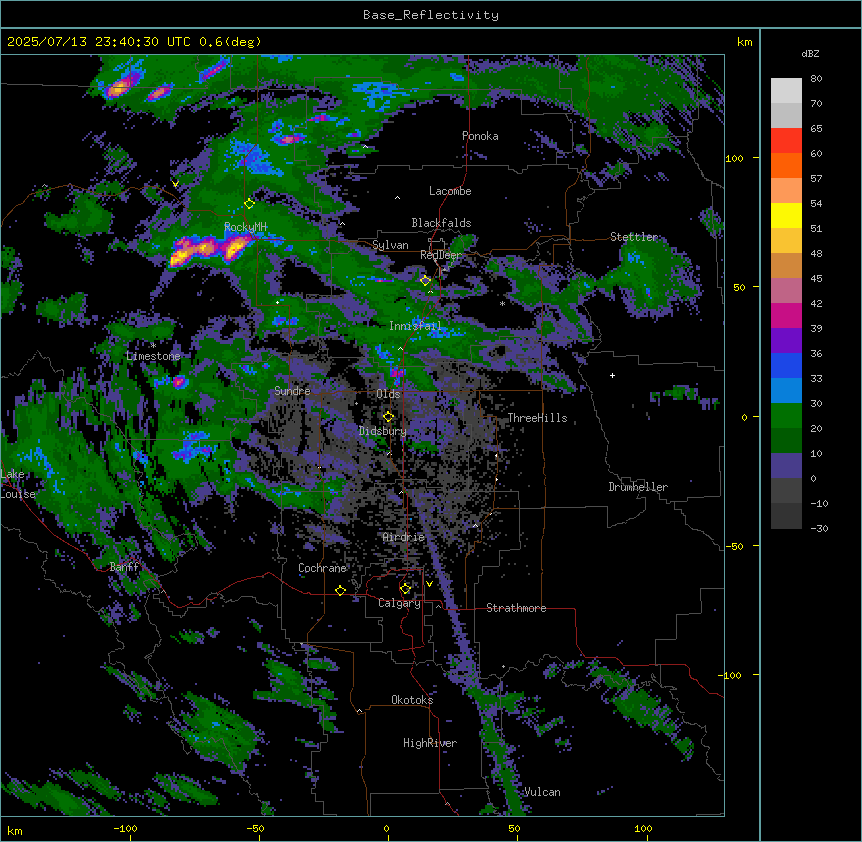The width and height of the screenshot is (862, 842).
Task: Select the yellow diamond marker beneath RedDeer label
Action: [x=425, y=280]
